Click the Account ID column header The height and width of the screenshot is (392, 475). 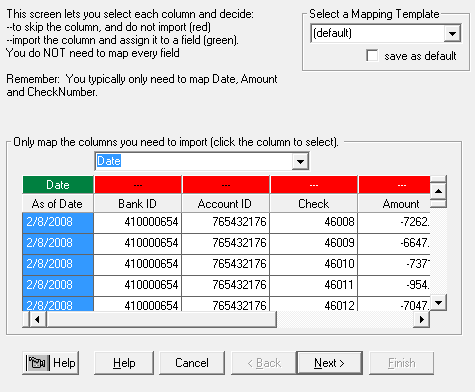[x=226, y=203]
